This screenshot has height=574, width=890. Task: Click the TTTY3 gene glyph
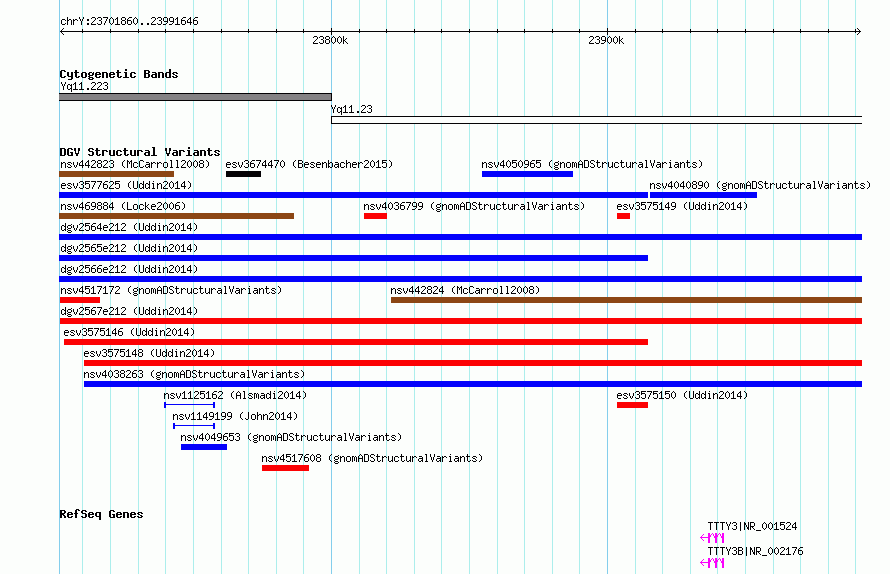coord(712,538)
